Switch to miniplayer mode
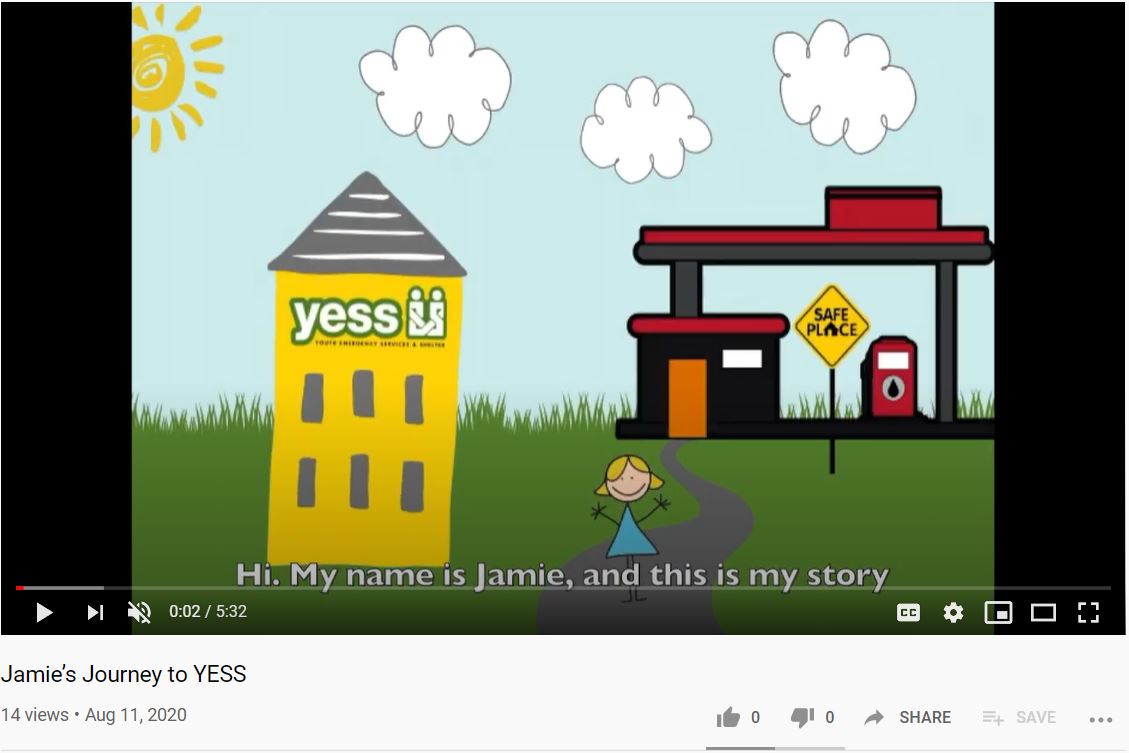This screenshot has width=1129, height=753. 998,613
